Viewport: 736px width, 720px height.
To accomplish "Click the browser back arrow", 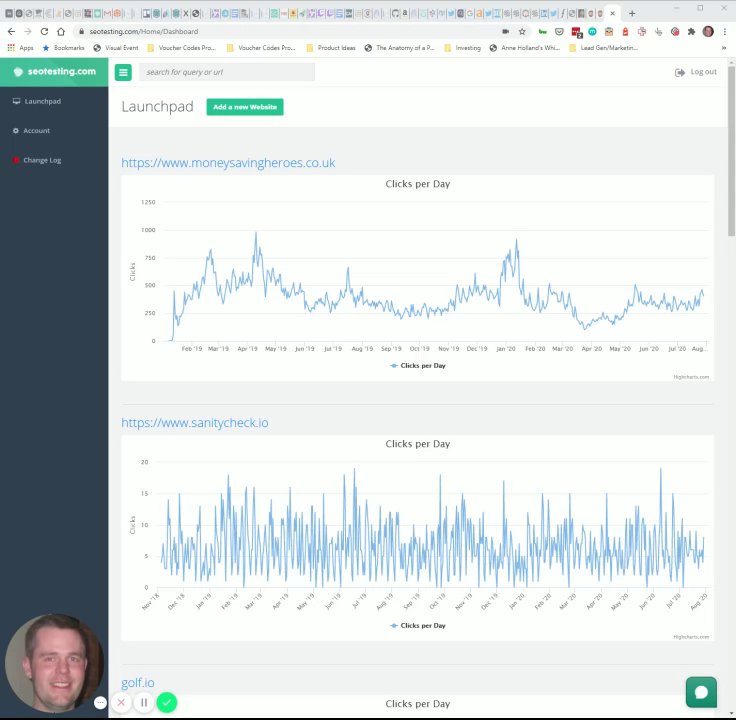I will (x=11, y=31).
